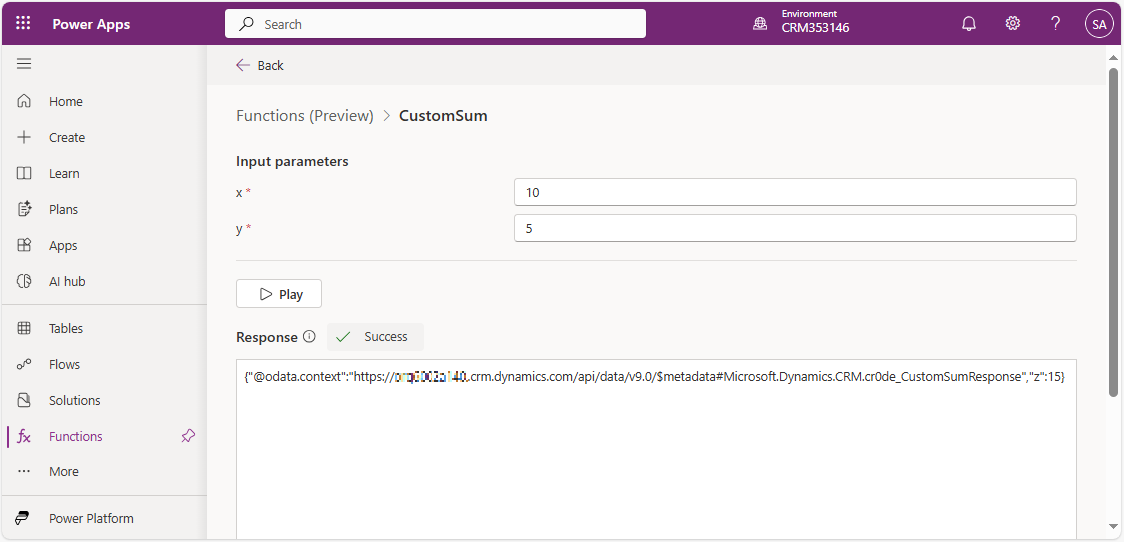Click into the x parameter input field
The height and width of the screenshot is (542, 1124).
[794, 192]
